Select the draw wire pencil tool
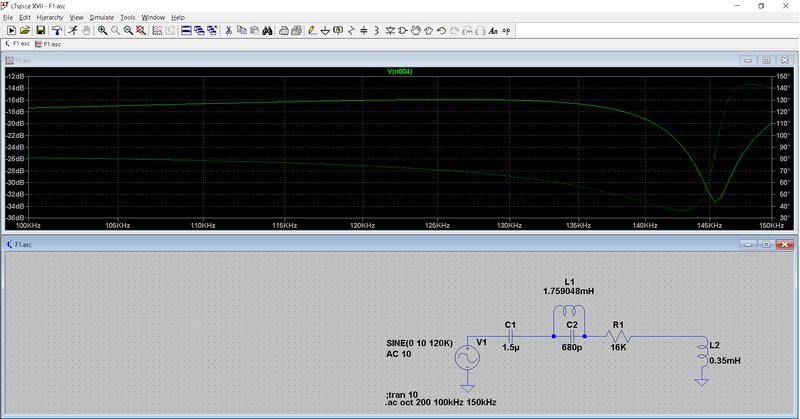The image size is (800, 419). coord(313,31)
